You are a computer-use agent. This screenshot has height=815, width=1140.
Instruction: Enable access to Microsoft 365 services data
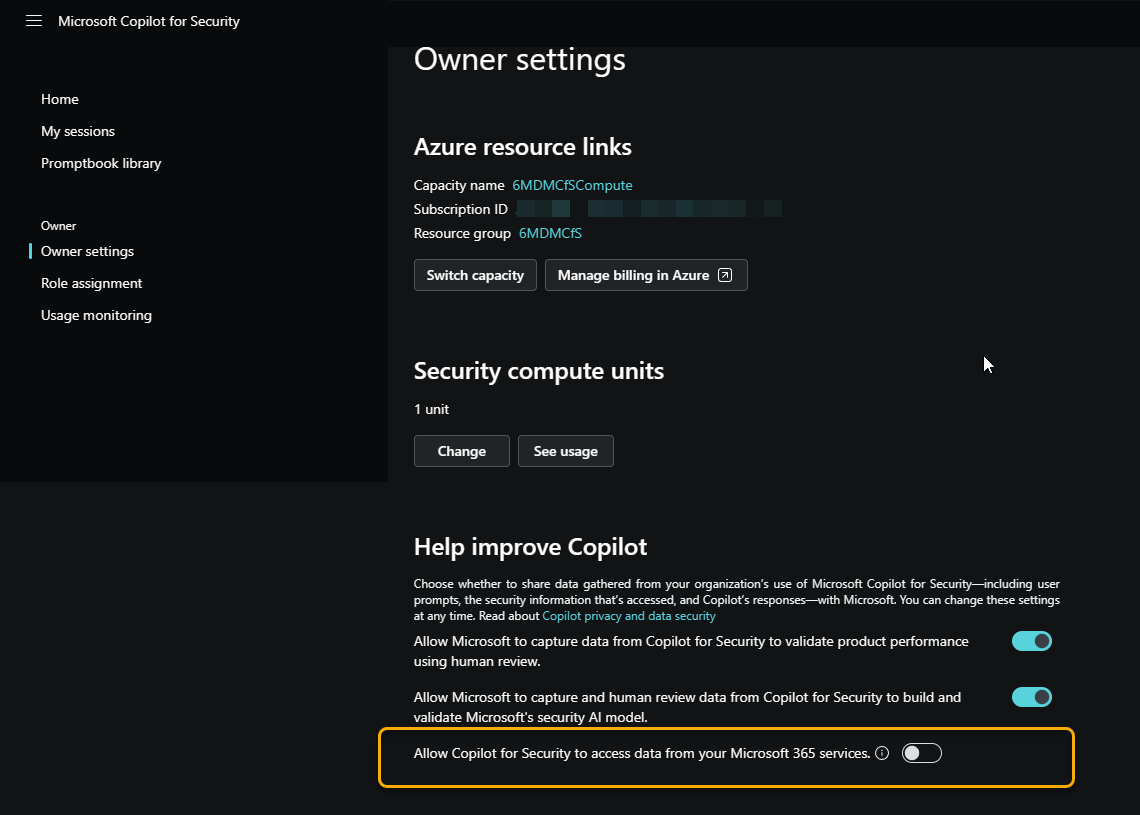[x=921, y=753]
